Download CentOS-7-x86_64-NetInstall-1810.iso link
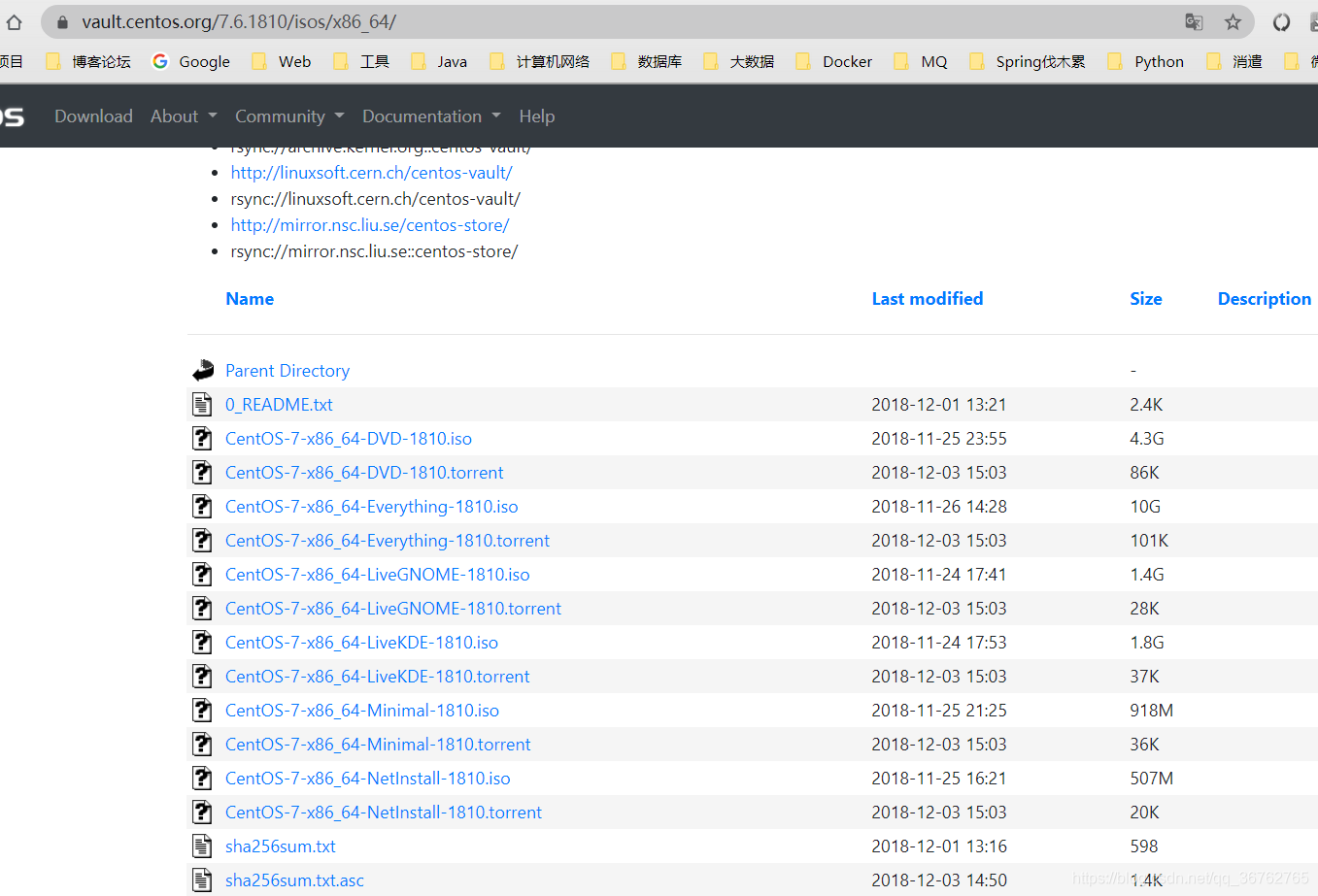This screenshot has width=1318, height=896. click(x=368, y=778)
